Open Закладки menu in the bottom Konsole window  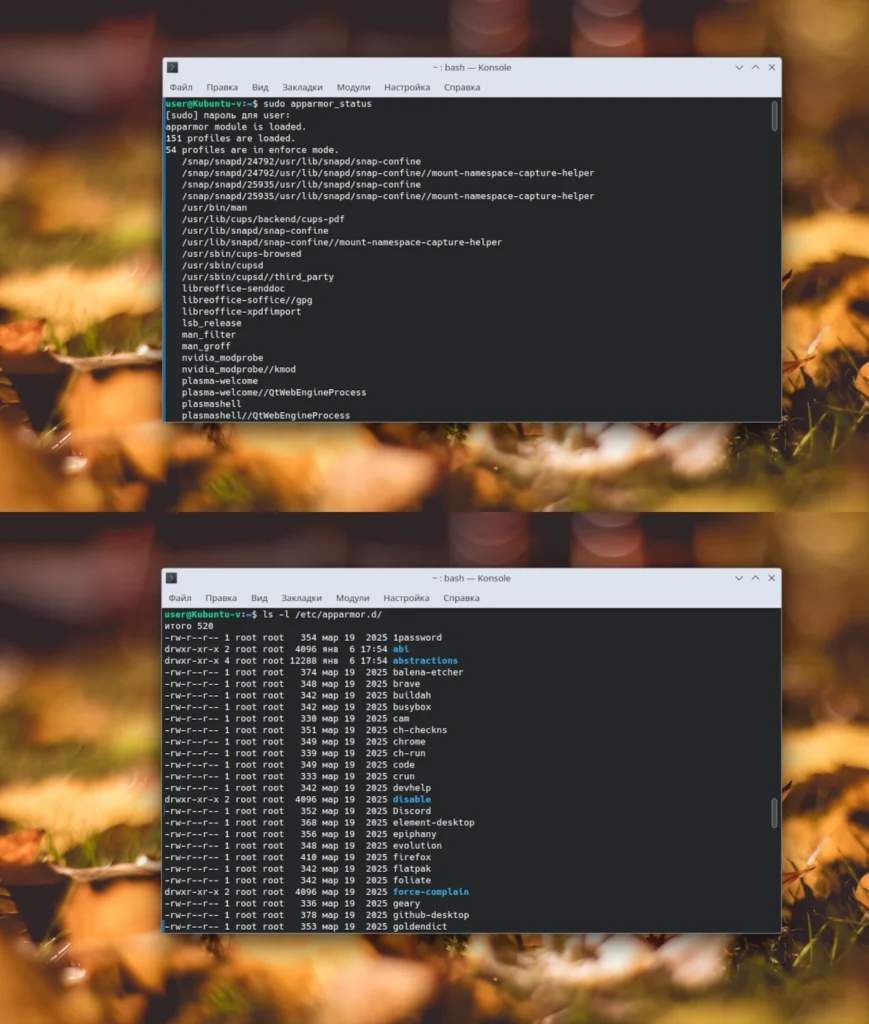(302, 598)
